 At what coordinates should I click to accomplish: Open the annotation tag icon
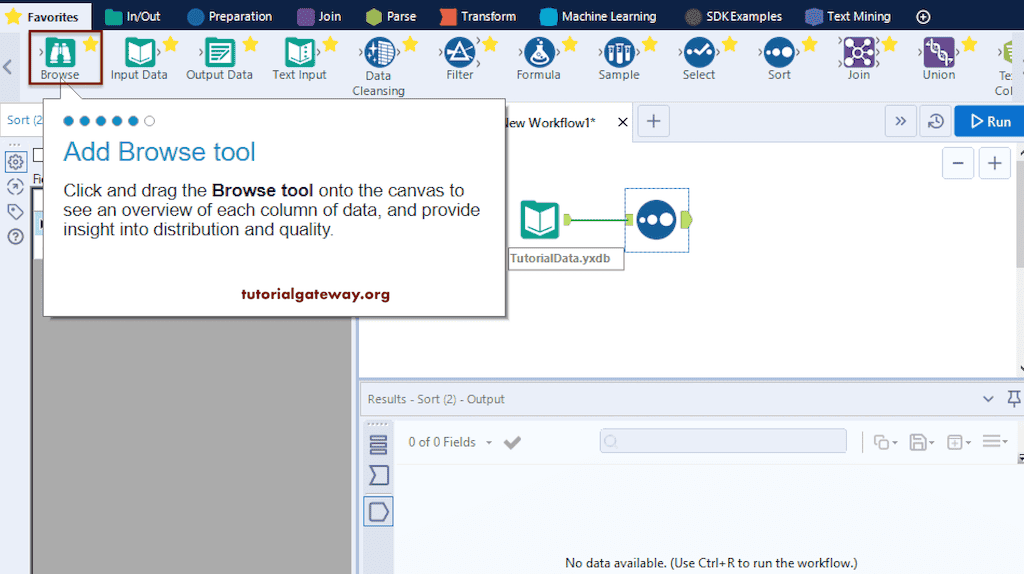pos(16,212)
